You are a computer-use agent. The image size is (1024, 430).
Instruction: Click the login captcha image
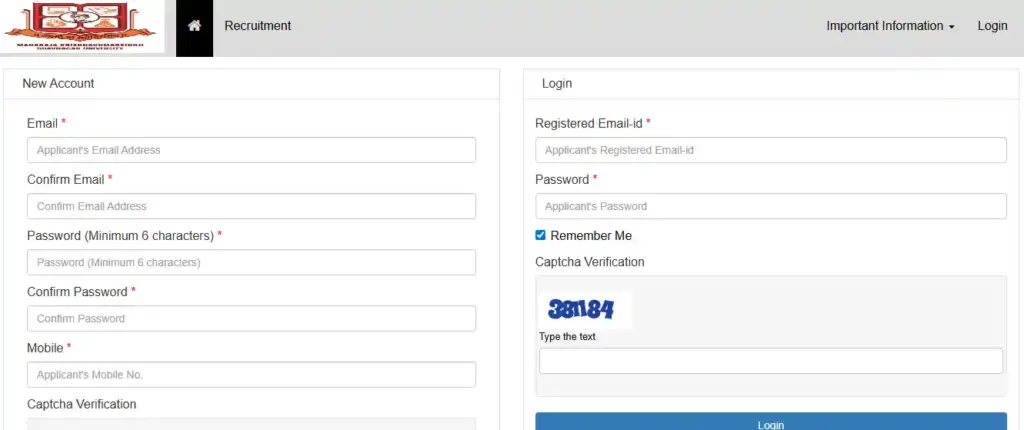582,309
